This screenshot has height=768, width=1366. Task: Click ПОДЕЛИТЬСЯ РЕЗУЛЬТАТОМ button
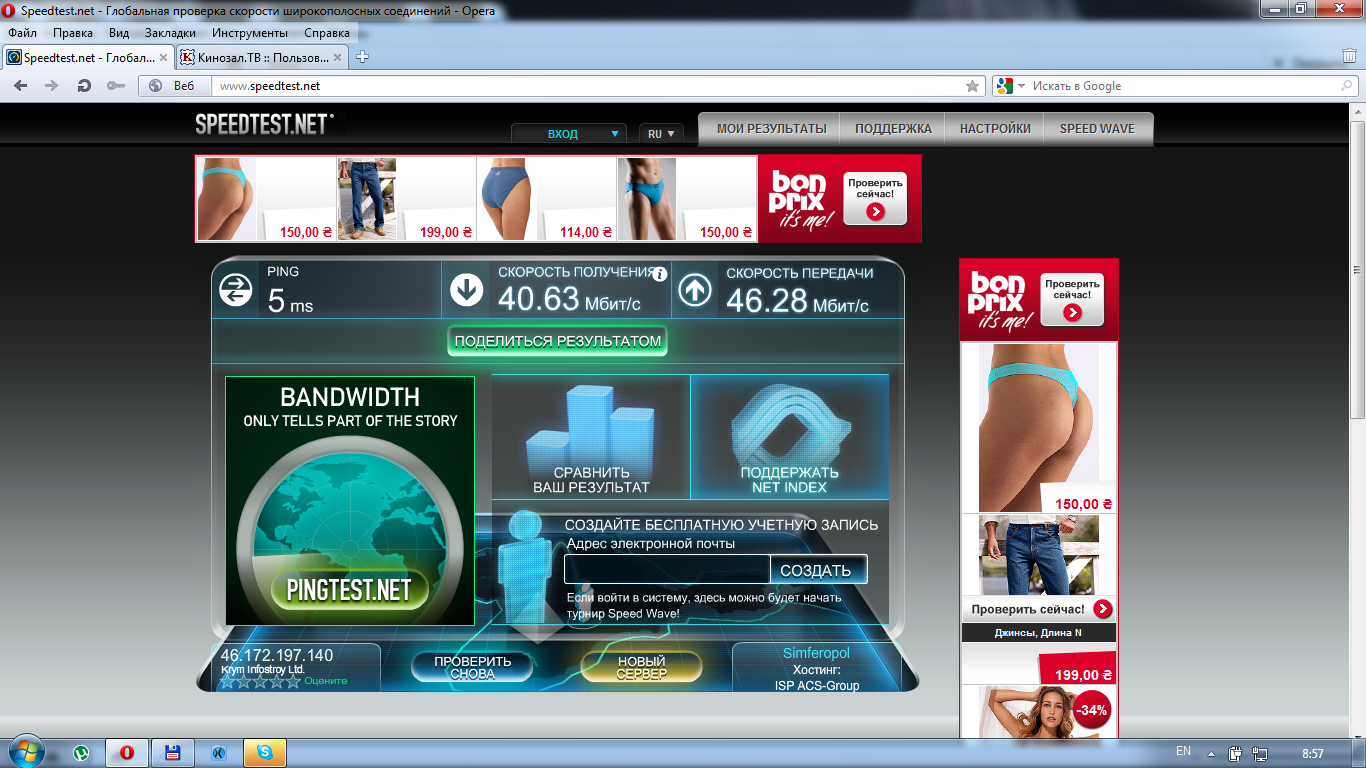tap(558, 341)
